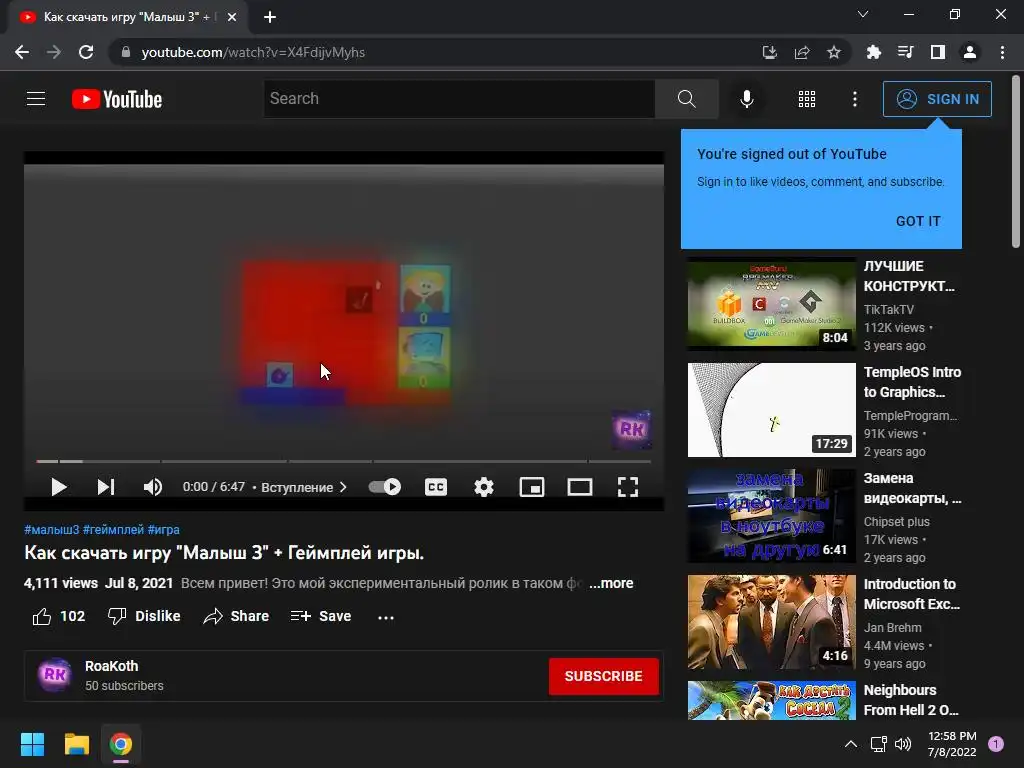Enable miniplayer mode
The width and height of the screenshot is (1024, 768).
[x=532, y=487]
